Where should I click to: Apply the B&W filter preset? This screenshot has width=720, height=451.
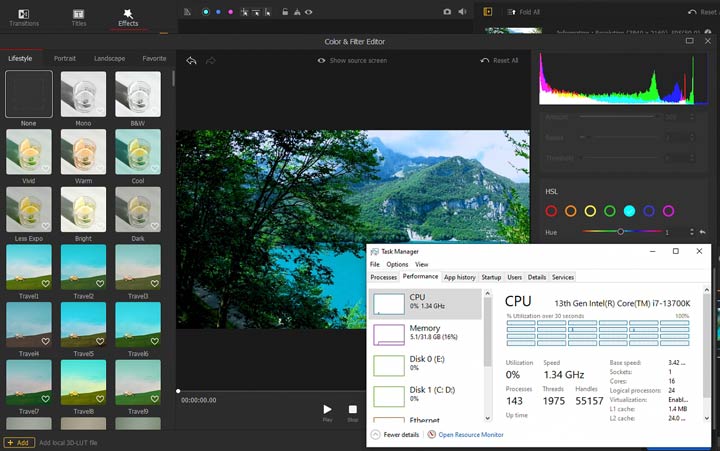click(138, 94)
